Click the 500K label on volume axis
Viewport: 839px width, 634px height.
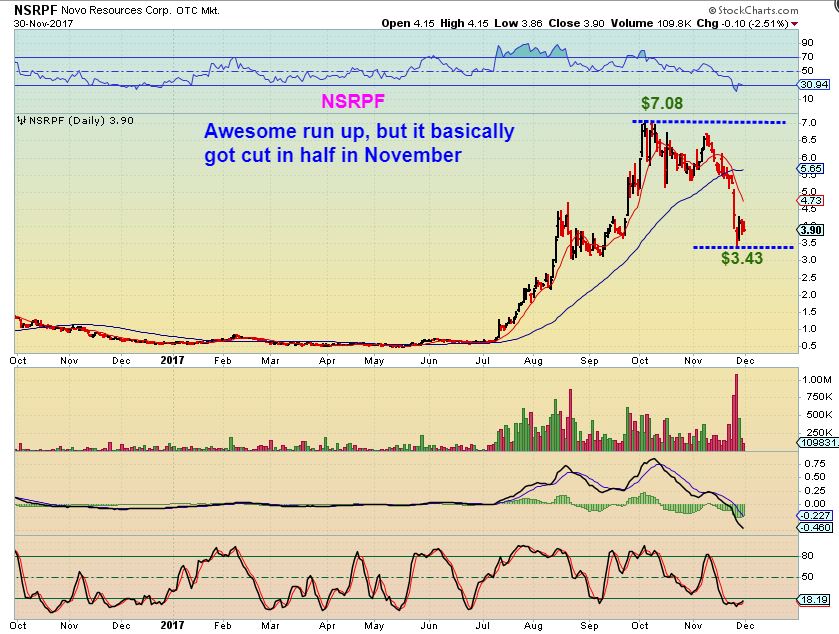(817, 415)
